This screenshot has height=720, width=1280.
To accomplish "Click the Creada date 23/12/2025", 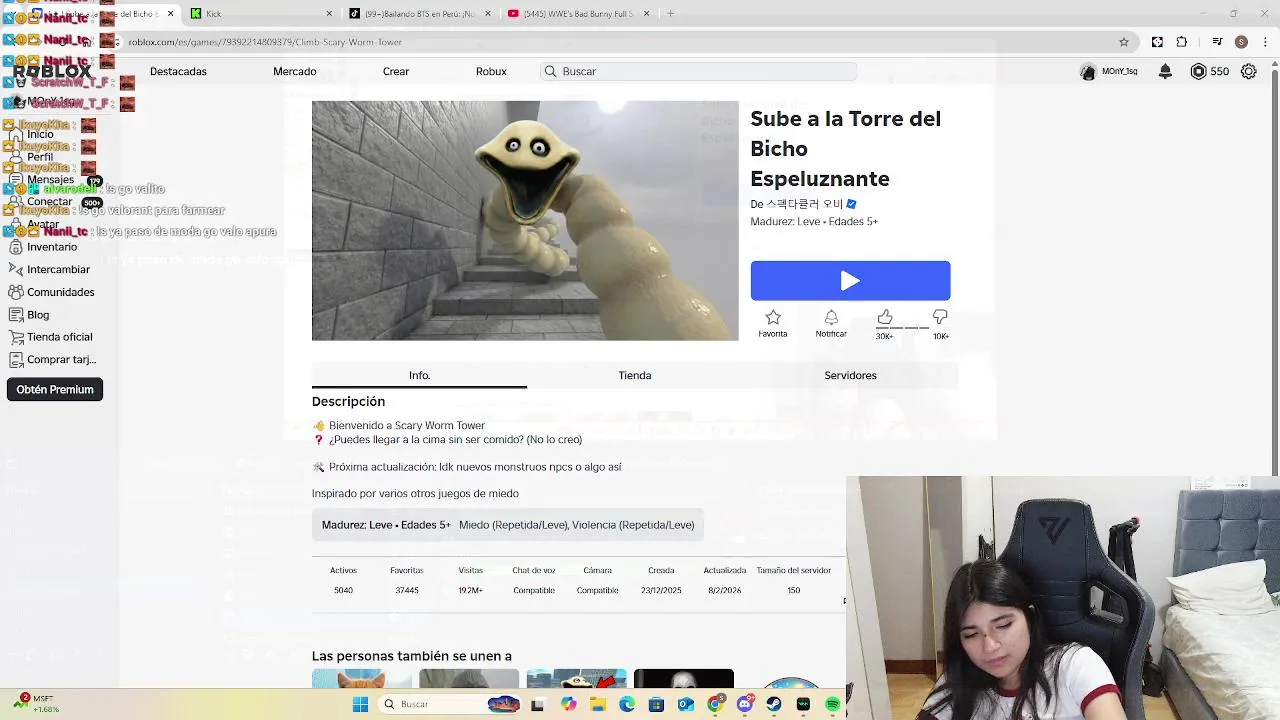I will (x=661, y=590).
